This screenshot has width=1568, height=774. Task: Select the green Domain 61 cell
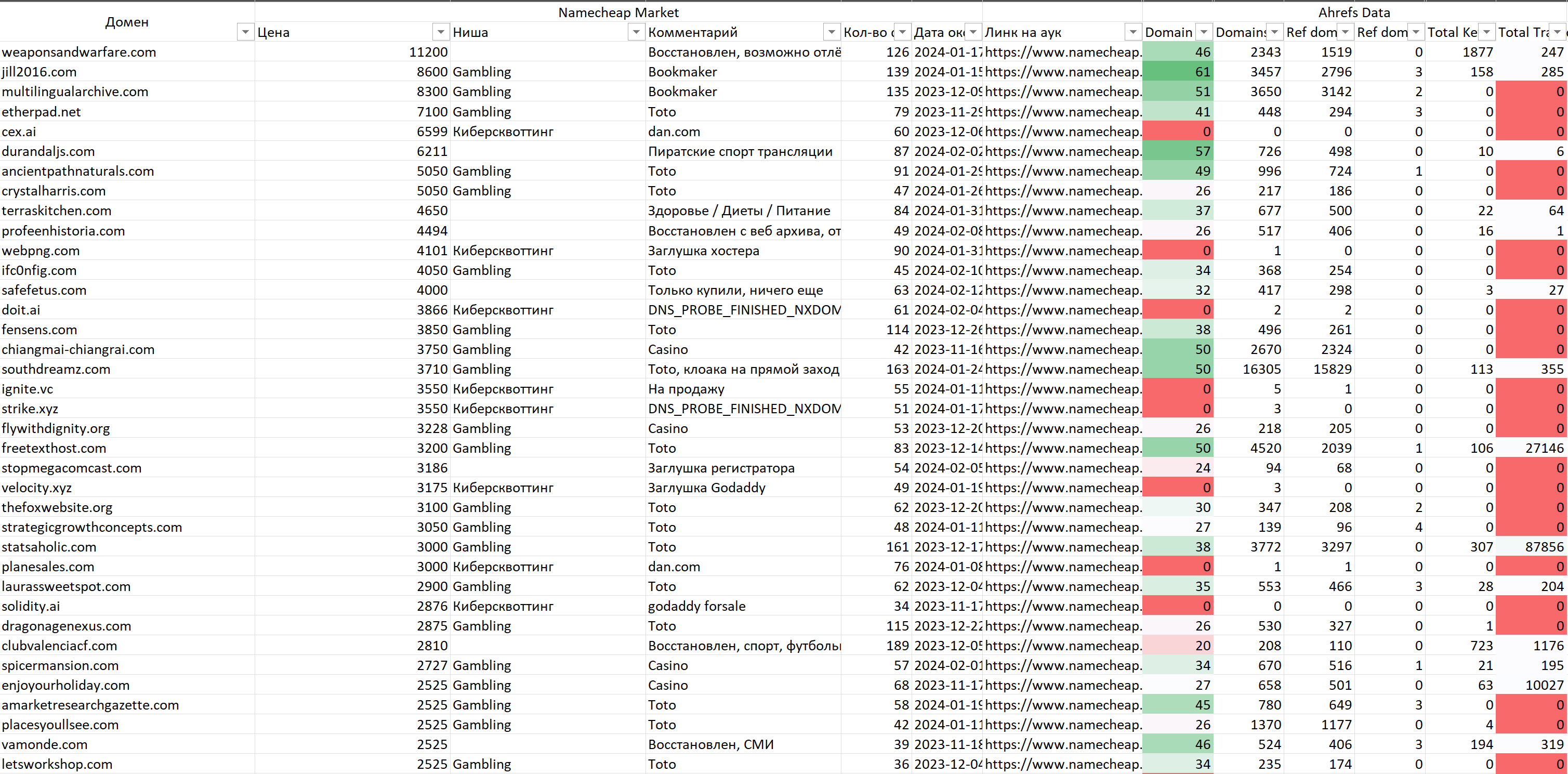pos(1177,72)
